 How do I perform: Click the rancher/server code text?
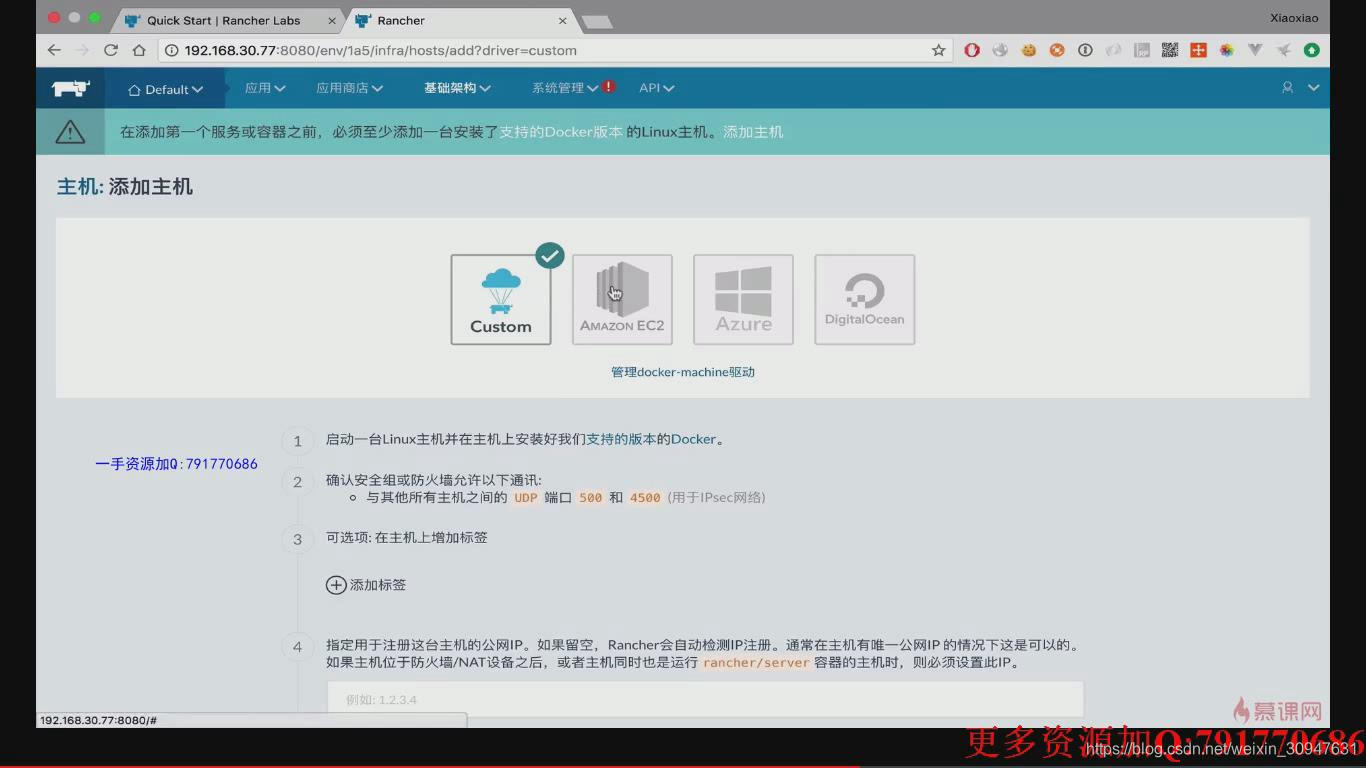pos(756,663)
